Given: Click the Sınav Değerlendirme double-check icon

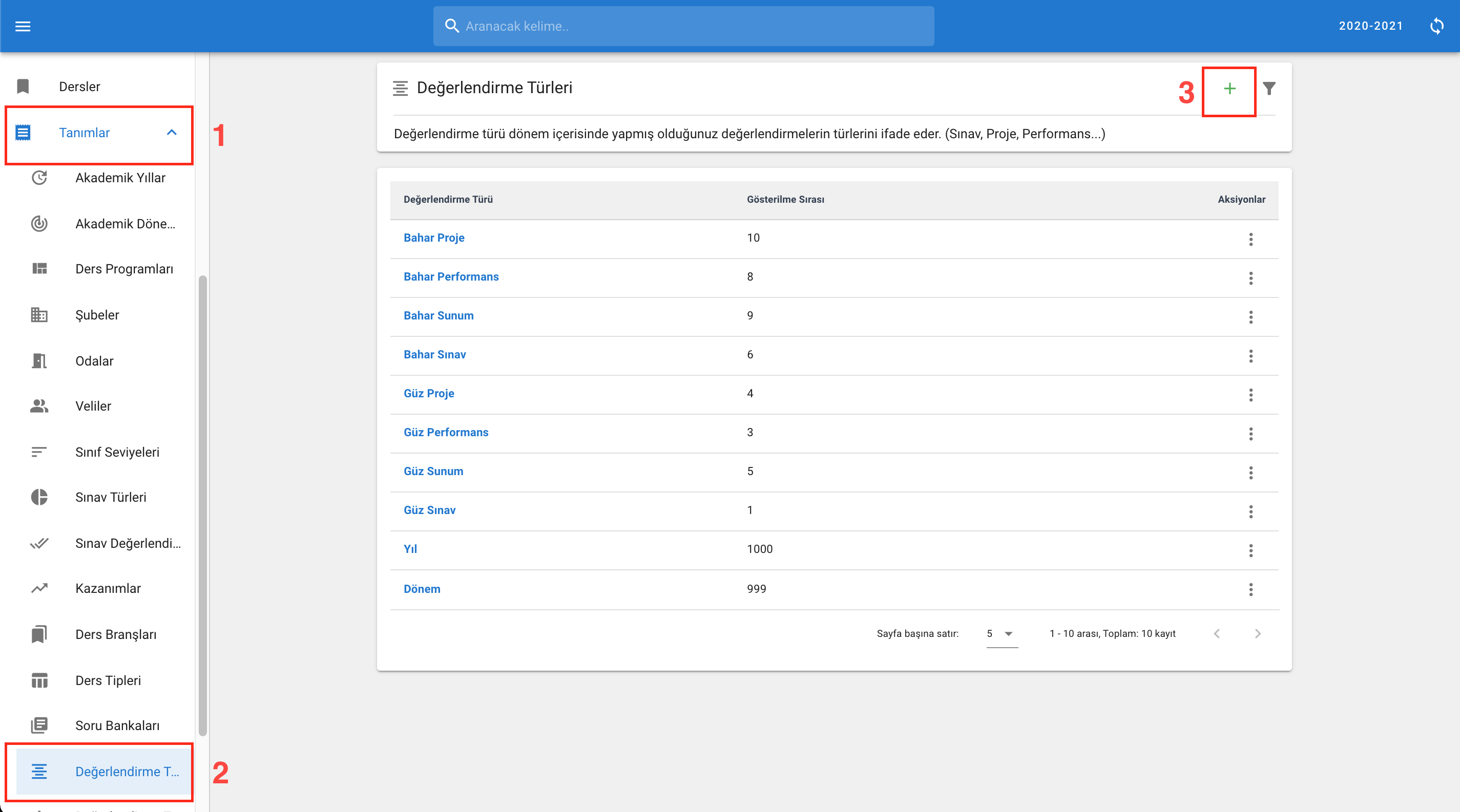Looking at the screenshot, I should (39, 543).
